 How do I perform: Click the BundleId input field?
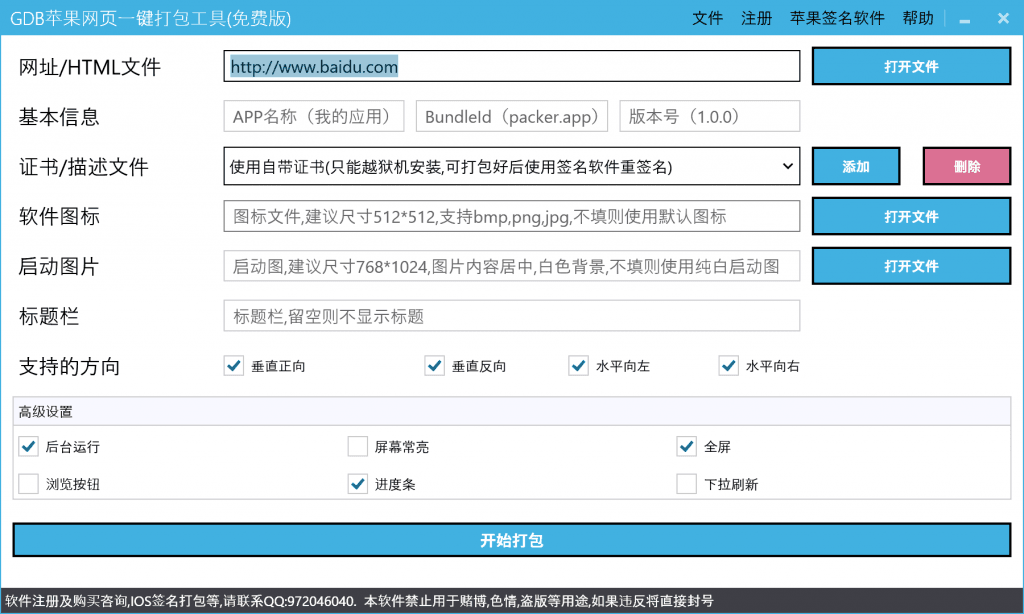(x=511, y=116)
